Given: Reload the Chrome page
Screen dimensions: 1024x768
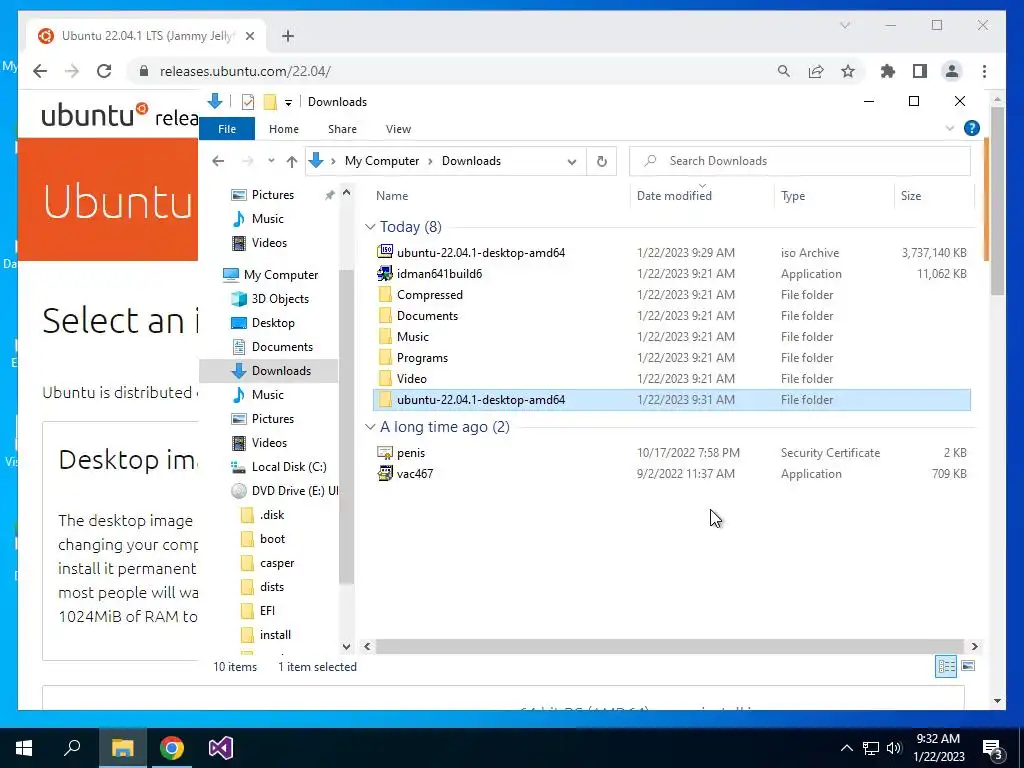Looking at the screenshot, I should [x=104, y=71].
